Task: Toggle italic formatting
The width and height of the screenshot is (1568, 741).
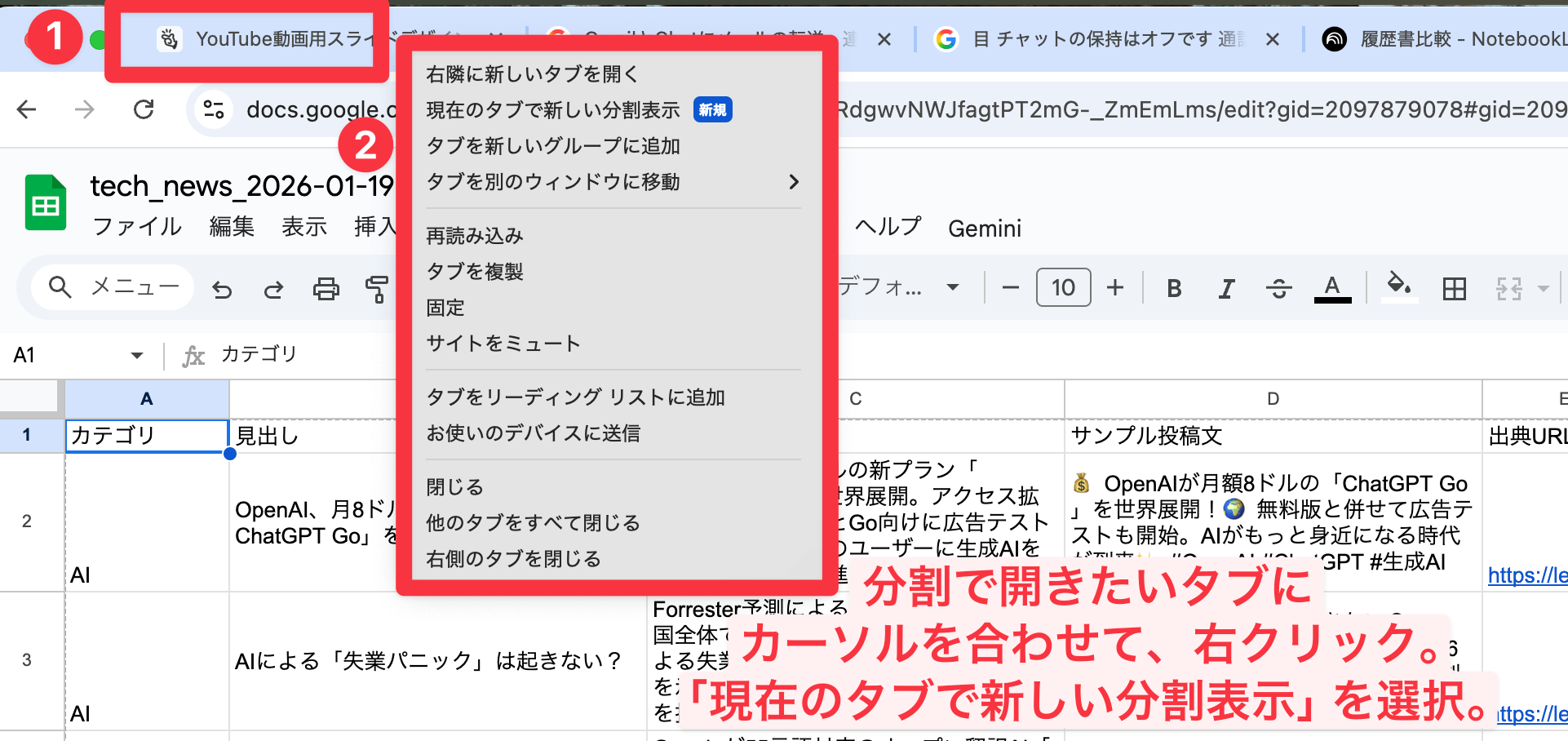Action: (1226, 288)
